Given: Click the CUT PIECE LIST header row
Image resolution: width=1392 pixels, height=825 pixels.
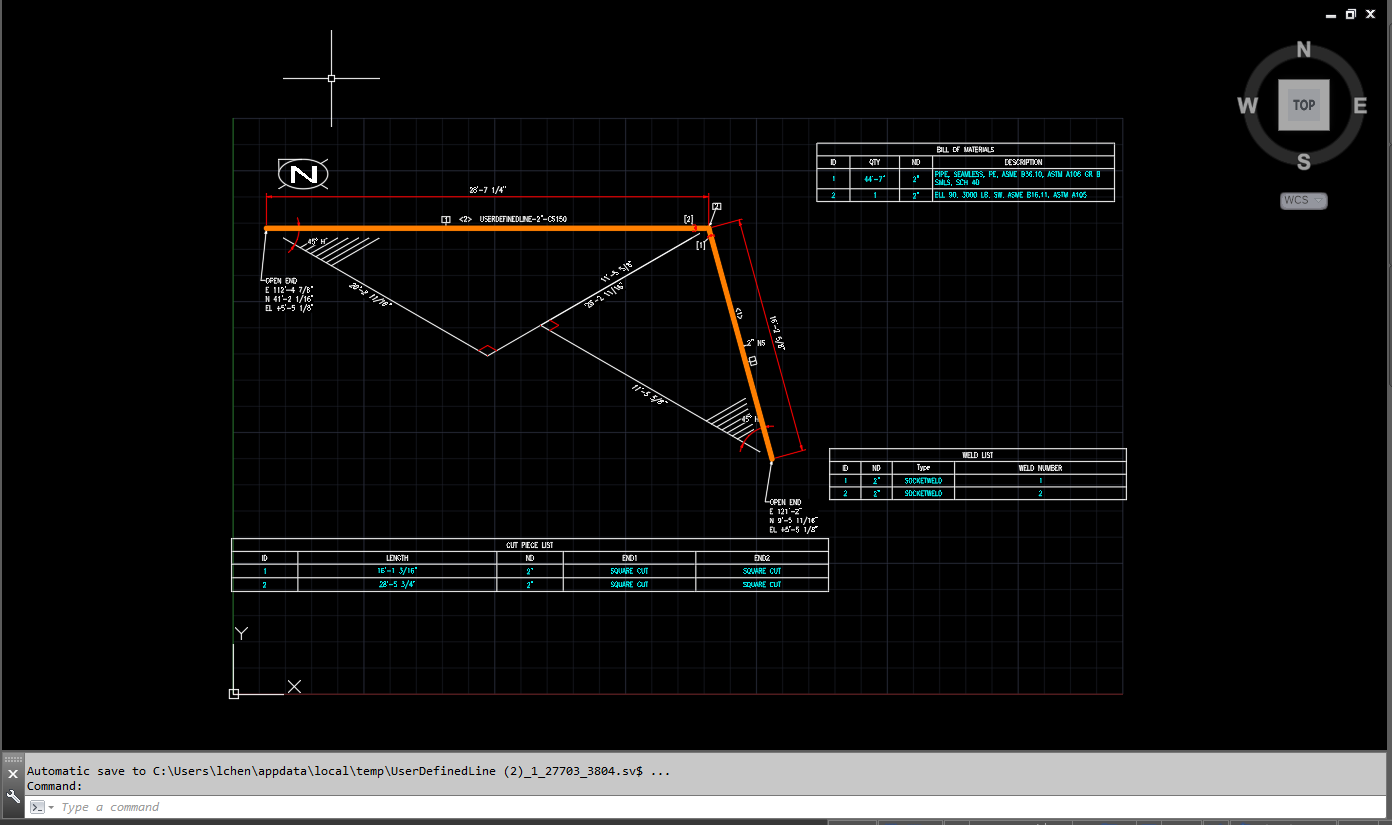Looking at the screenshot, I should point(530,545).
